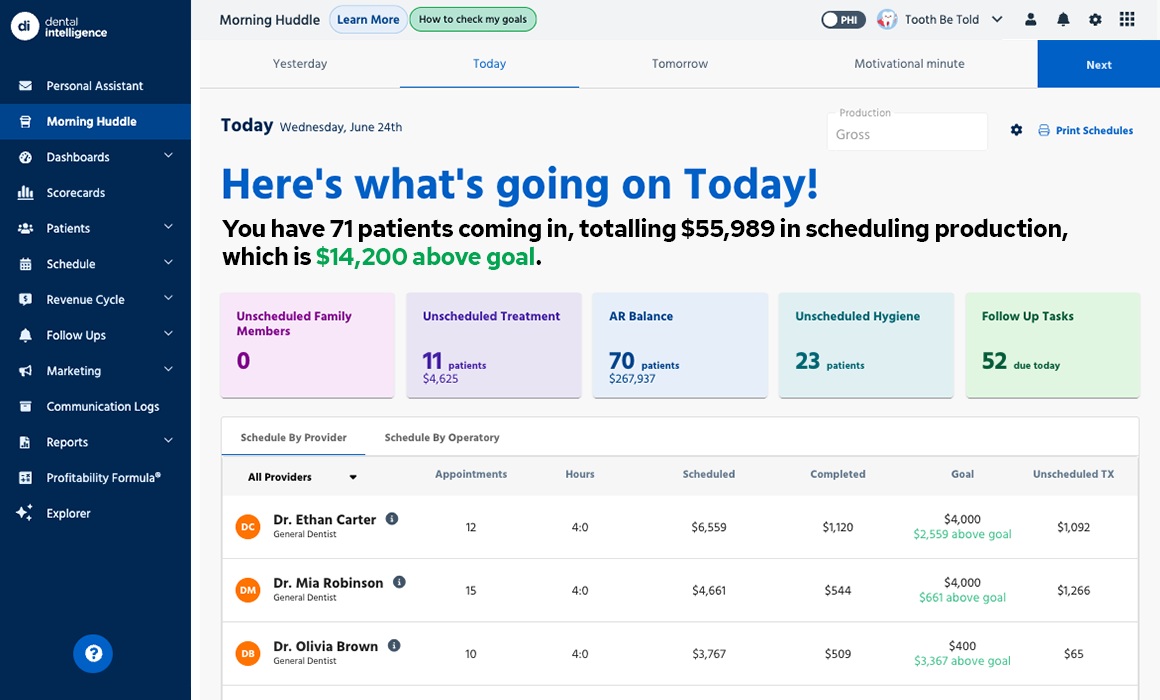Expand the Dashboards submenu chevron
This screenshot has width=1160, height=700.
pyautogui.click(x=168, y=155)
